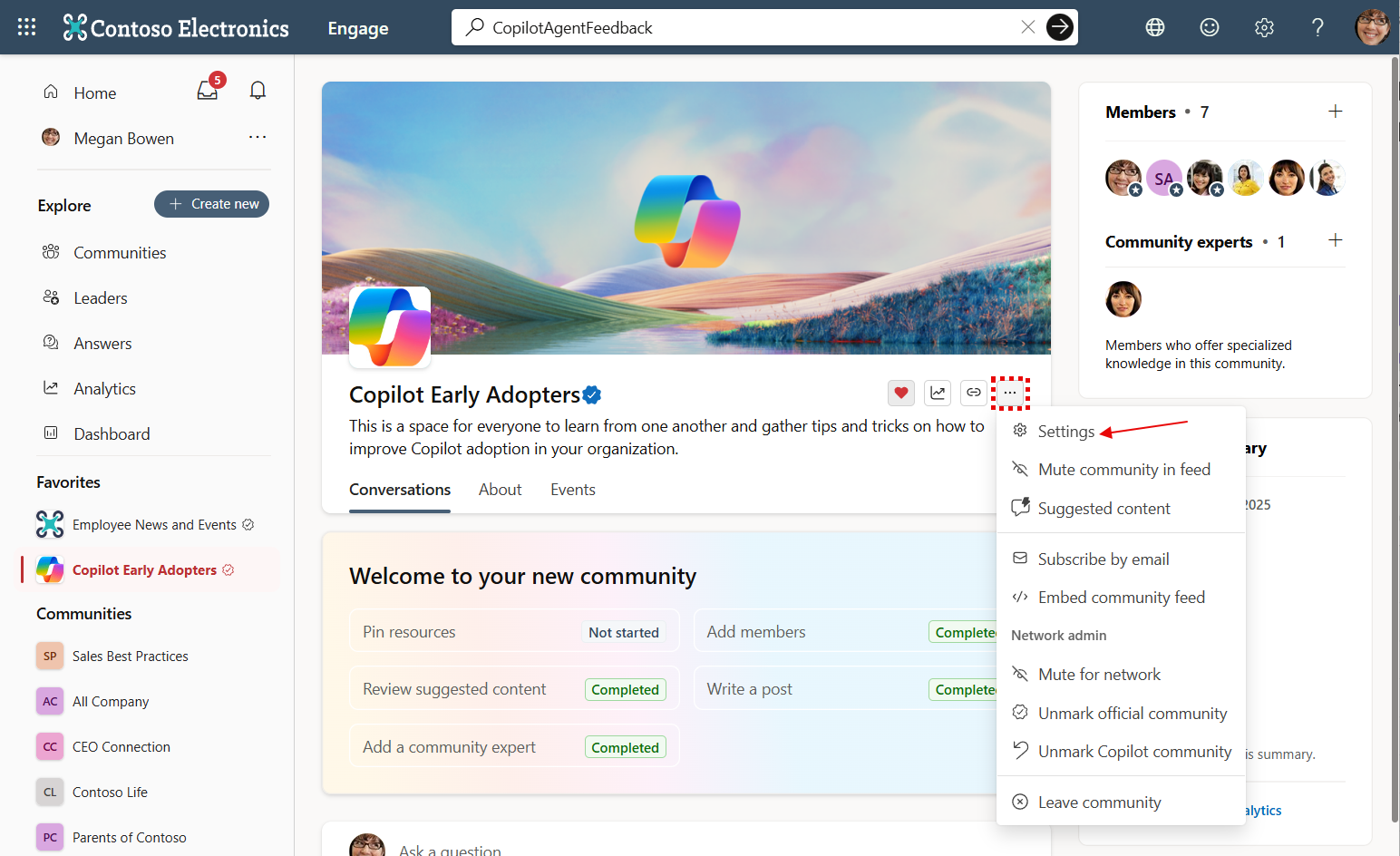Toggle Unmark official community option
This screenshot has width=1400, height=856.
(x=1132, y=714)
